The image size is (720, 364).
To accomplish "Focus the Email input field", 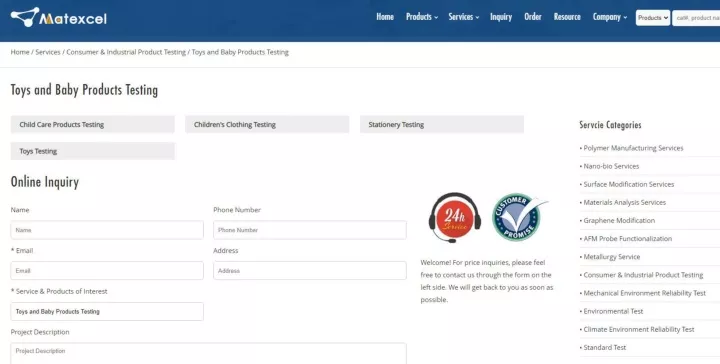I will pyautogui.click(x=107, y=271).
